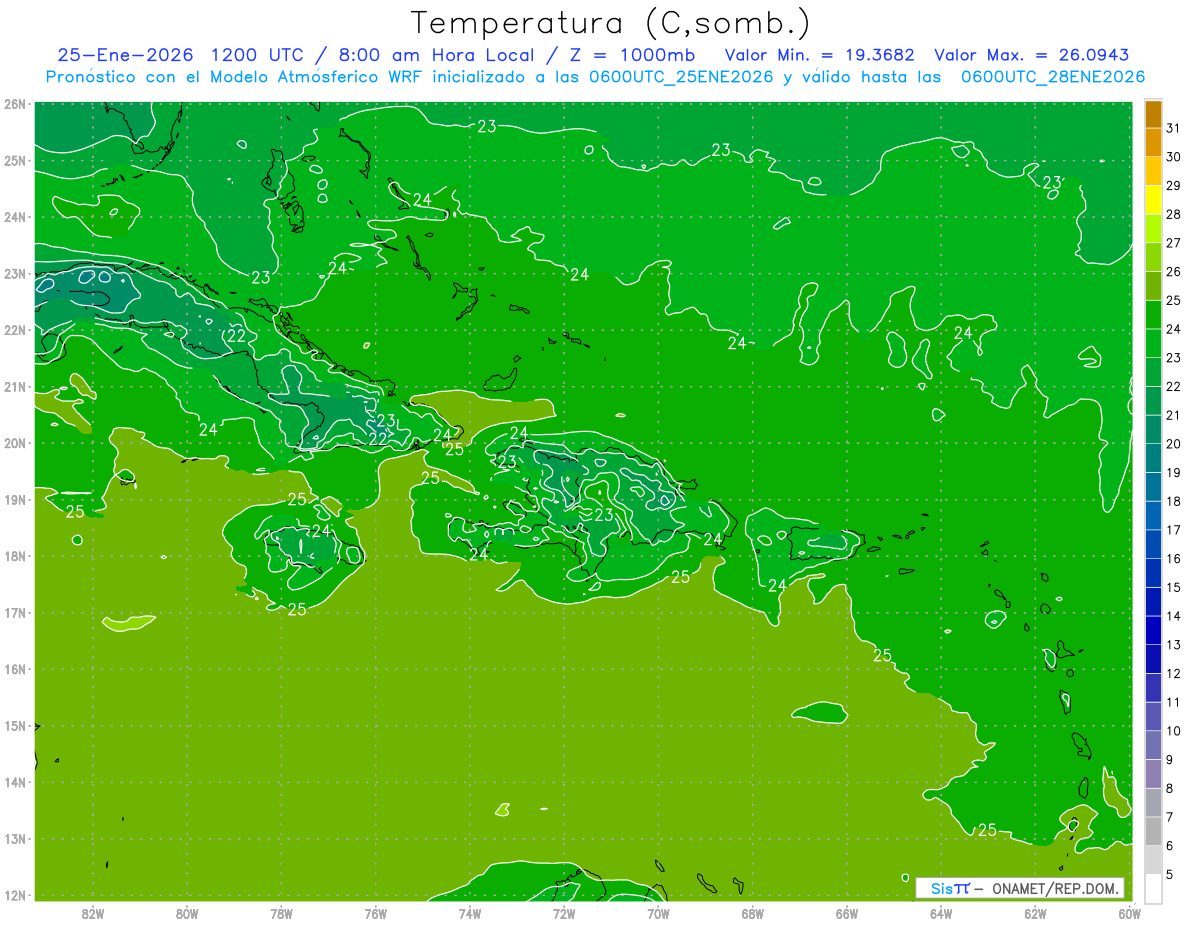This screenshot has height=927, width=1200.
Task: Click the 68W longitude axis label
Action: pyautogui.click(x=752, y=913)
